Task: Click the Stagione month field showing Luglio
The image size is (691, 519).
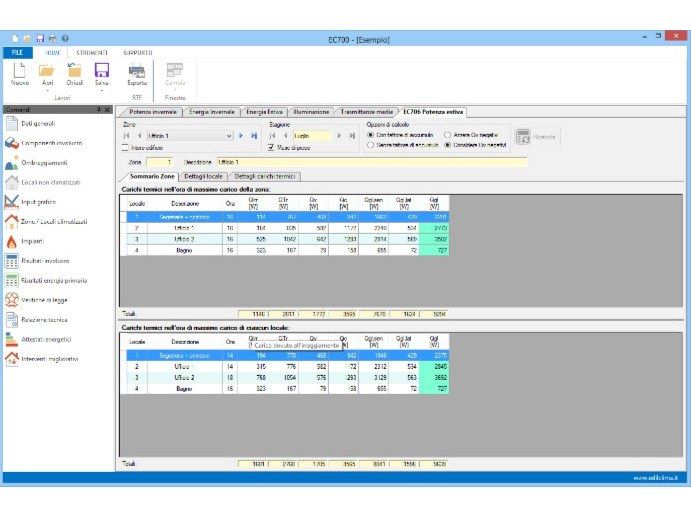Action: (312, 136)
